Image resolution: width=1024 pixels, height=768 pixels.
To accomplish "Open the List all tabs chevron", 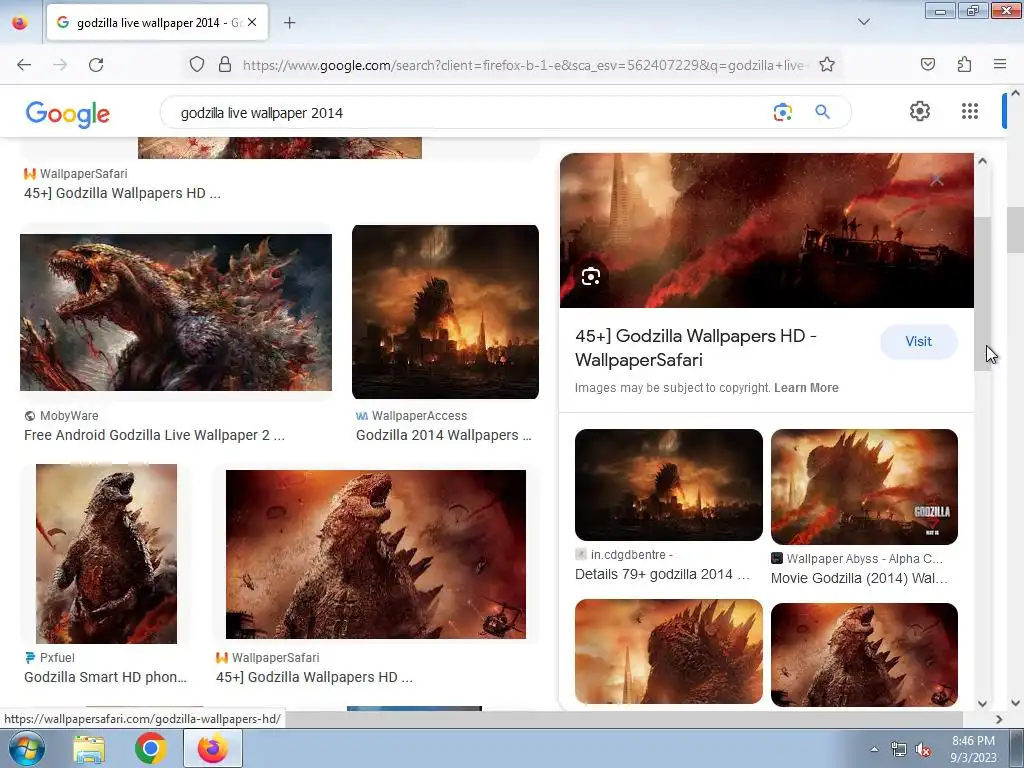I will click(863, 22).
